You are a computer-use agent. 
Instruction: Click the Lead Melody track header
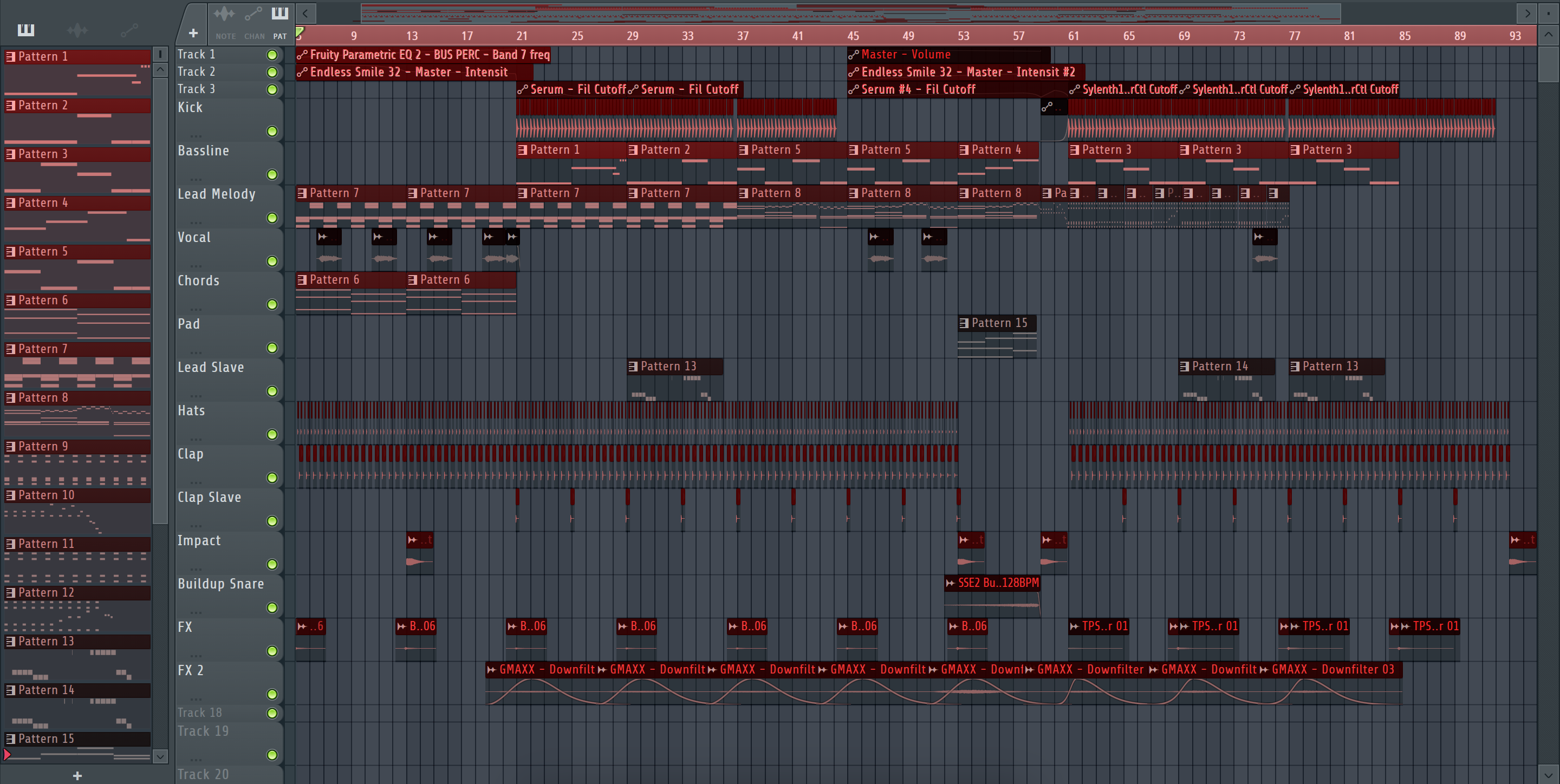click(229, 206)
